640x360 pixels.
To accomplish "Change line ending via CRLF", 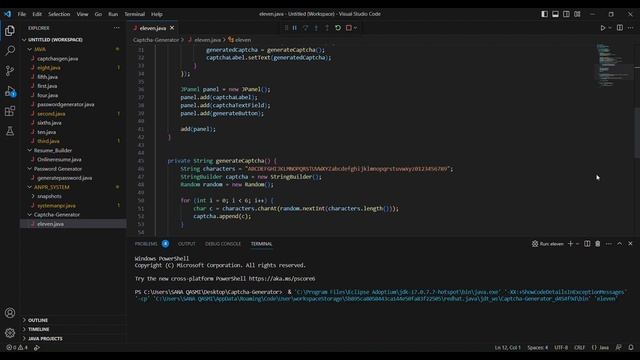I will click(x=580, y=347).
